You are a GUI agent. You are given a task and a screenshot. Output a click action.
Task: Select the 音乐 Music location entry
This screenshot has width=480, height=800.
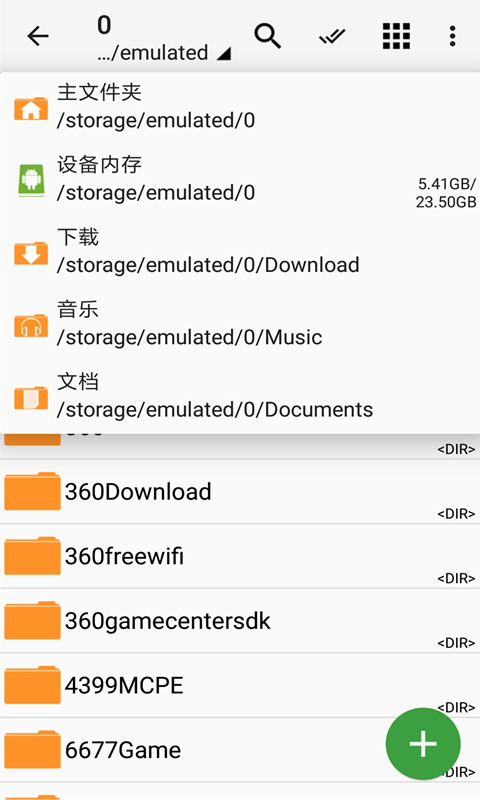click(x=240, y=324)
